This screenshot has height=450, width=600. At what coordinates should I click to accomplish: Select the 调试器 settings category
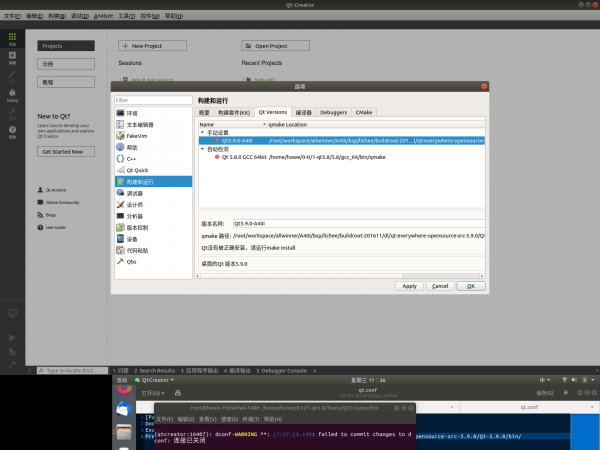[x=135, y=193]
